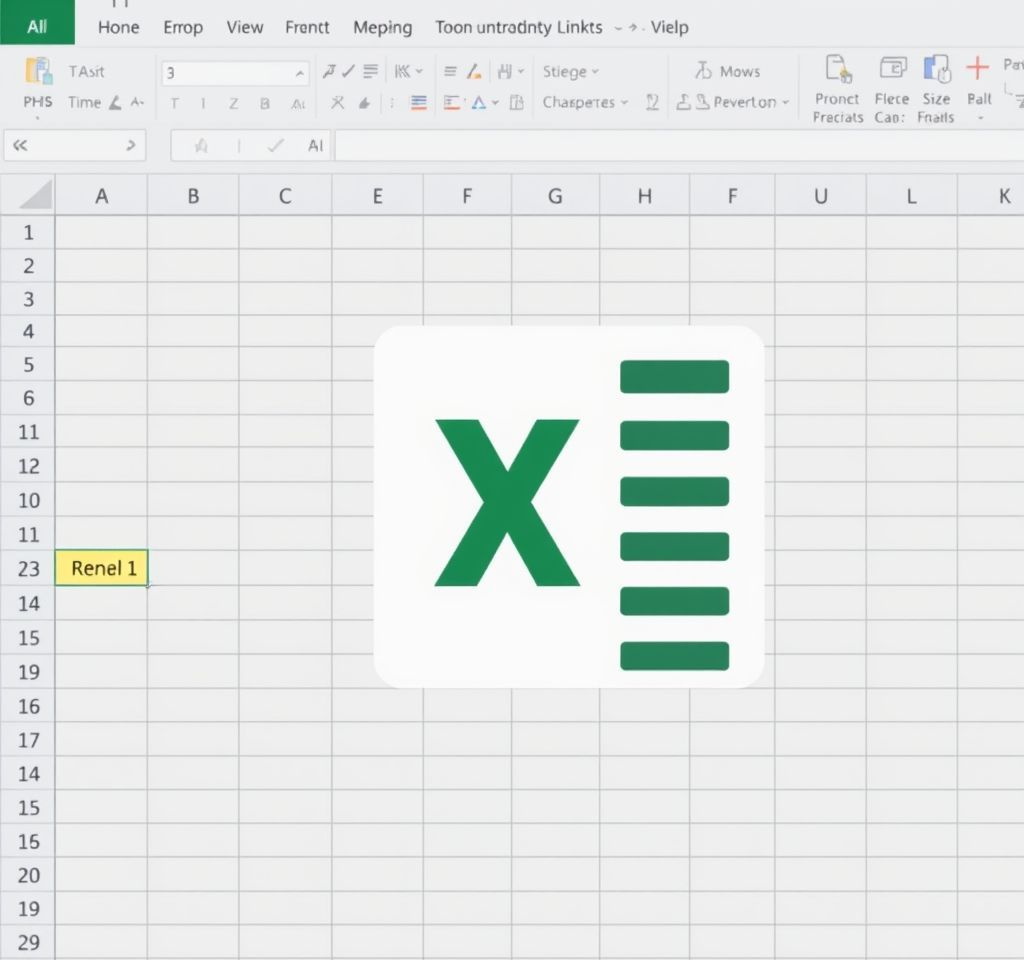Select column B header
Image resolution: width=1024 pixels, height=960 pixels.
193,195
